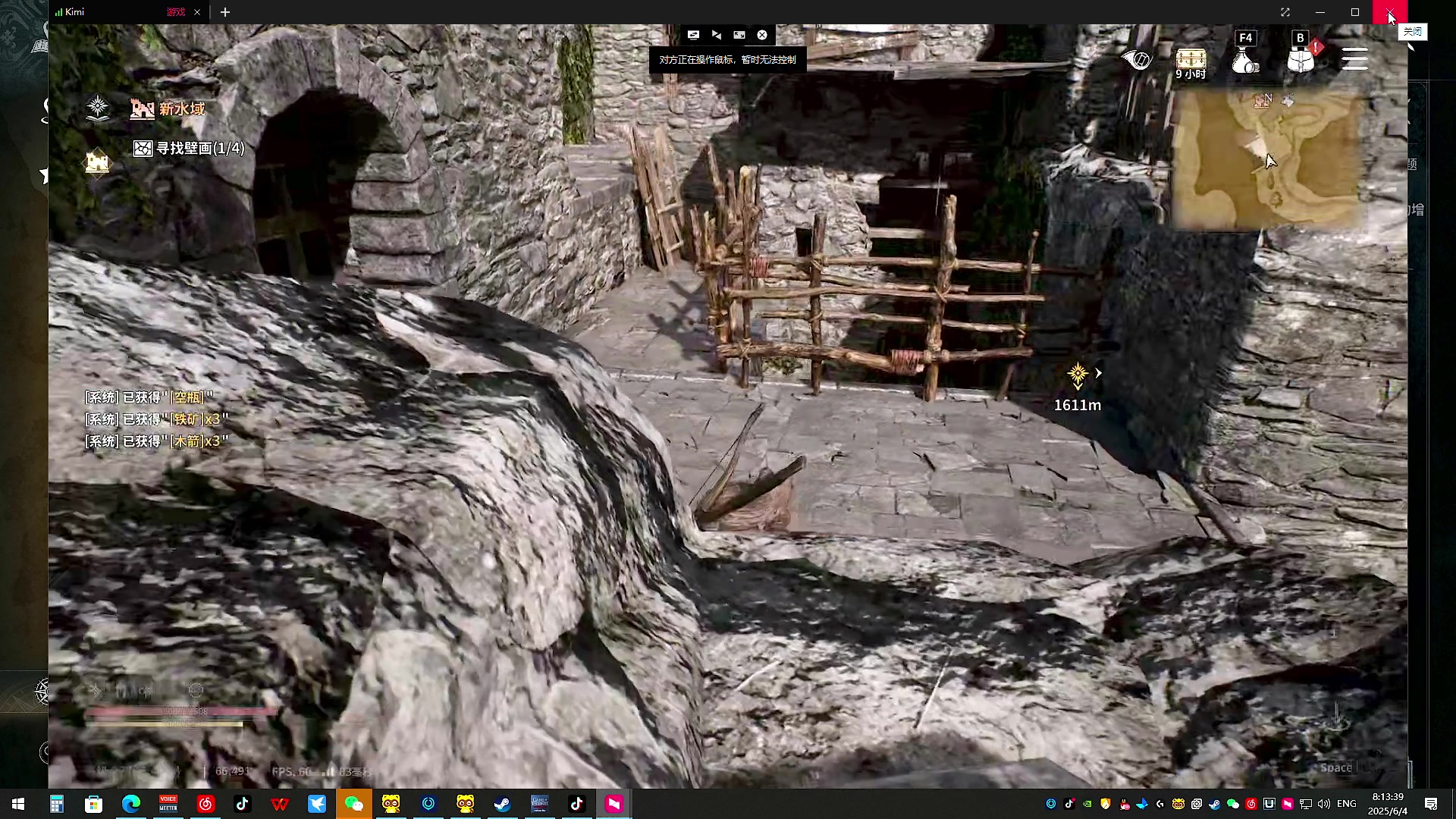Toggle the fullscreen icon in the remote toolbar

(739, 35)
